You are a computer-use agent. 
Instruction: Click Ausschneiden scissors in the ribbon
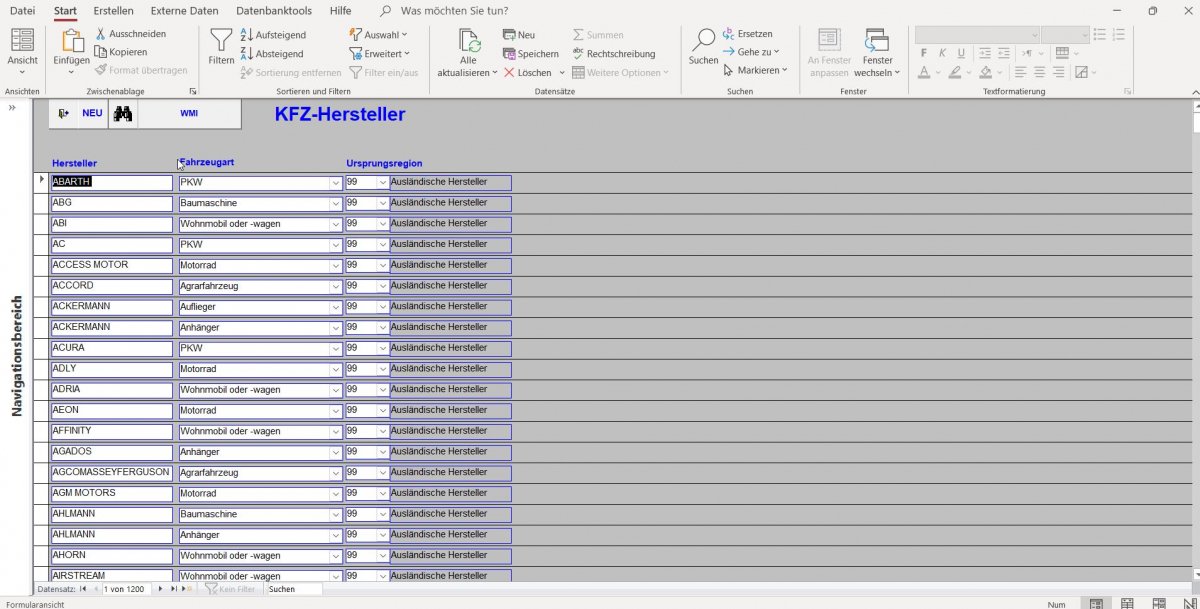[x=131, y=34]
